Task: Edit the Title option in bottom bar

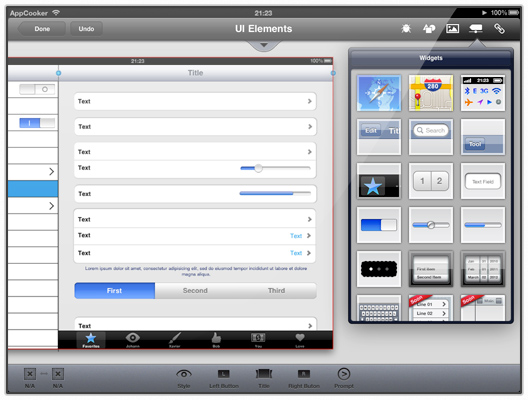Action: 264,378
